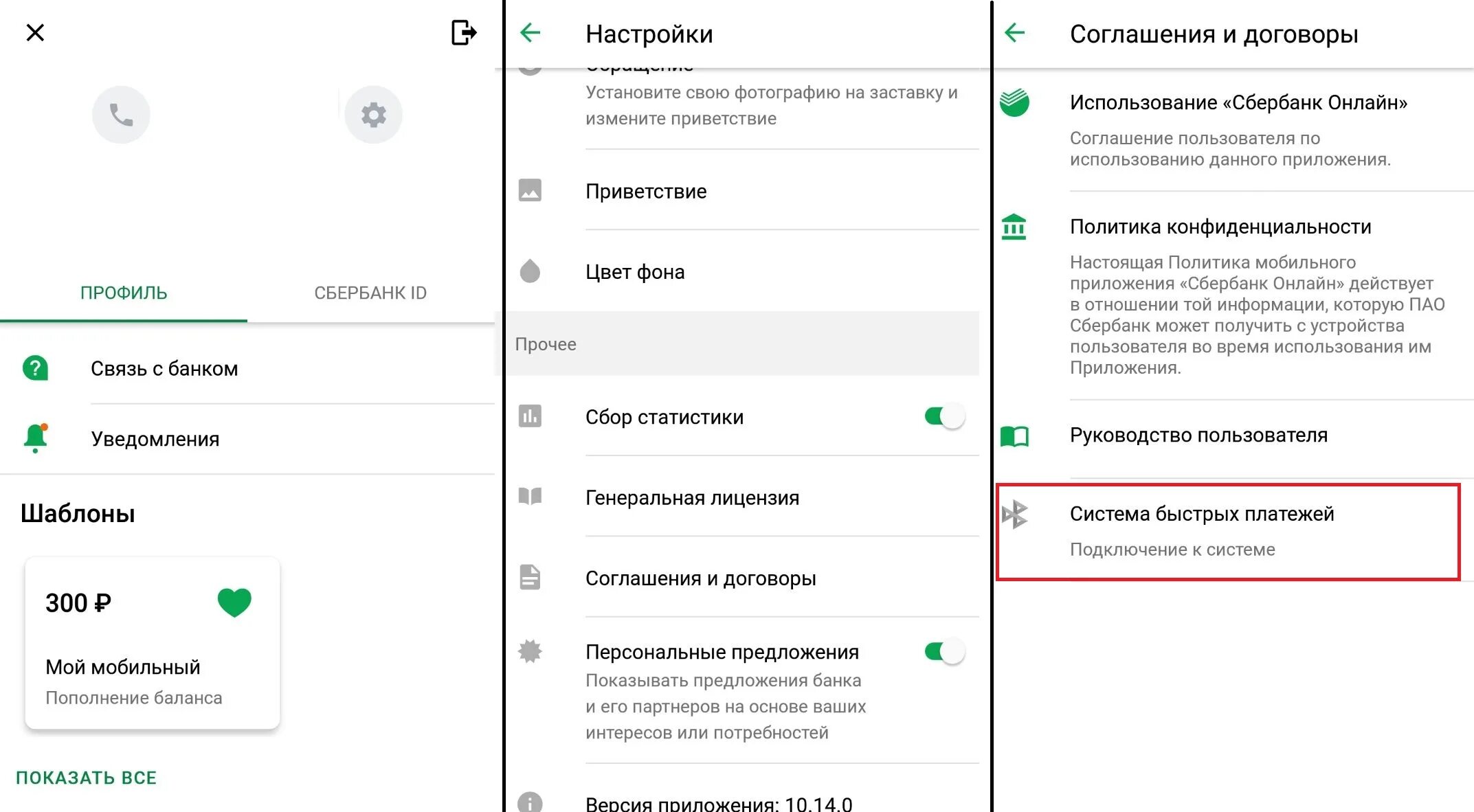Open Использование «Сбербанк Онлайн» agreement
The height and width of the screenshot is (812, 1474).
pyautogui.click(x=1233, y=130)
